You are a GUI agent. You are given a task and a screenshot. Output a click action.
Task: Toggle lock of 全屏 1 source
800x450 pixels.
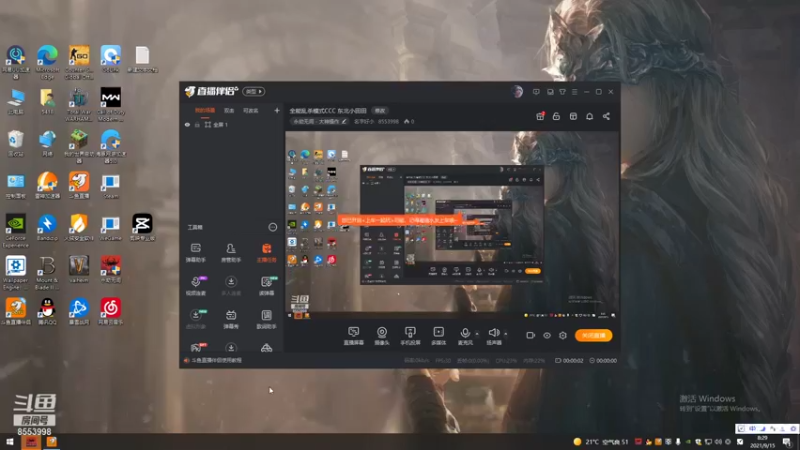197,124
